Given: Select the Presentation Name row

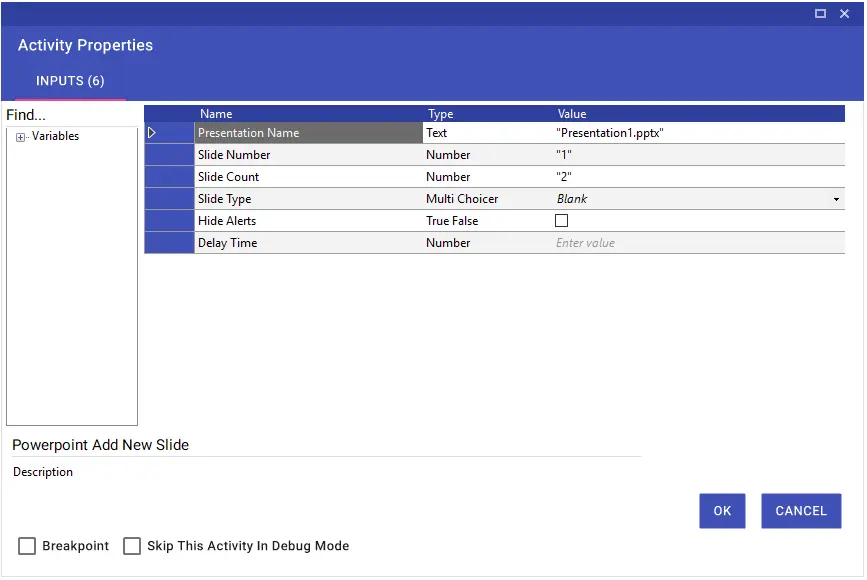Looking at the screenshot, I should tap(494, 133).
